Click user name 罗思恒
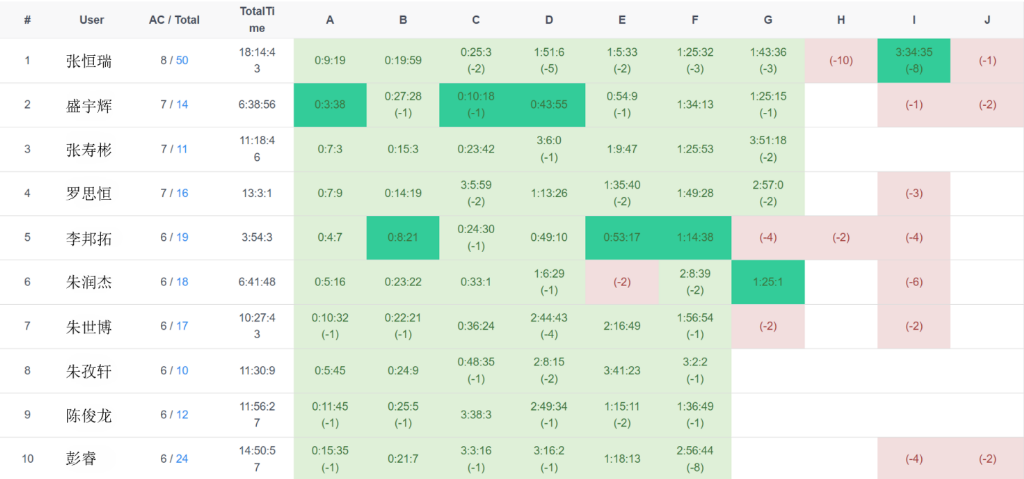The width and height of the screenshot is (1024, 479). 89,194
